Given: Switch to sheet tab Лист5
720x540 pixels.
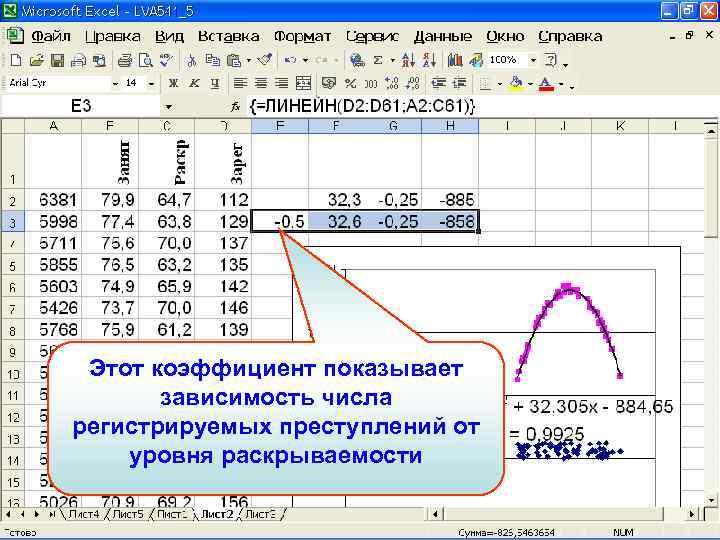Looking at the screenshot, I should [128, 514].
